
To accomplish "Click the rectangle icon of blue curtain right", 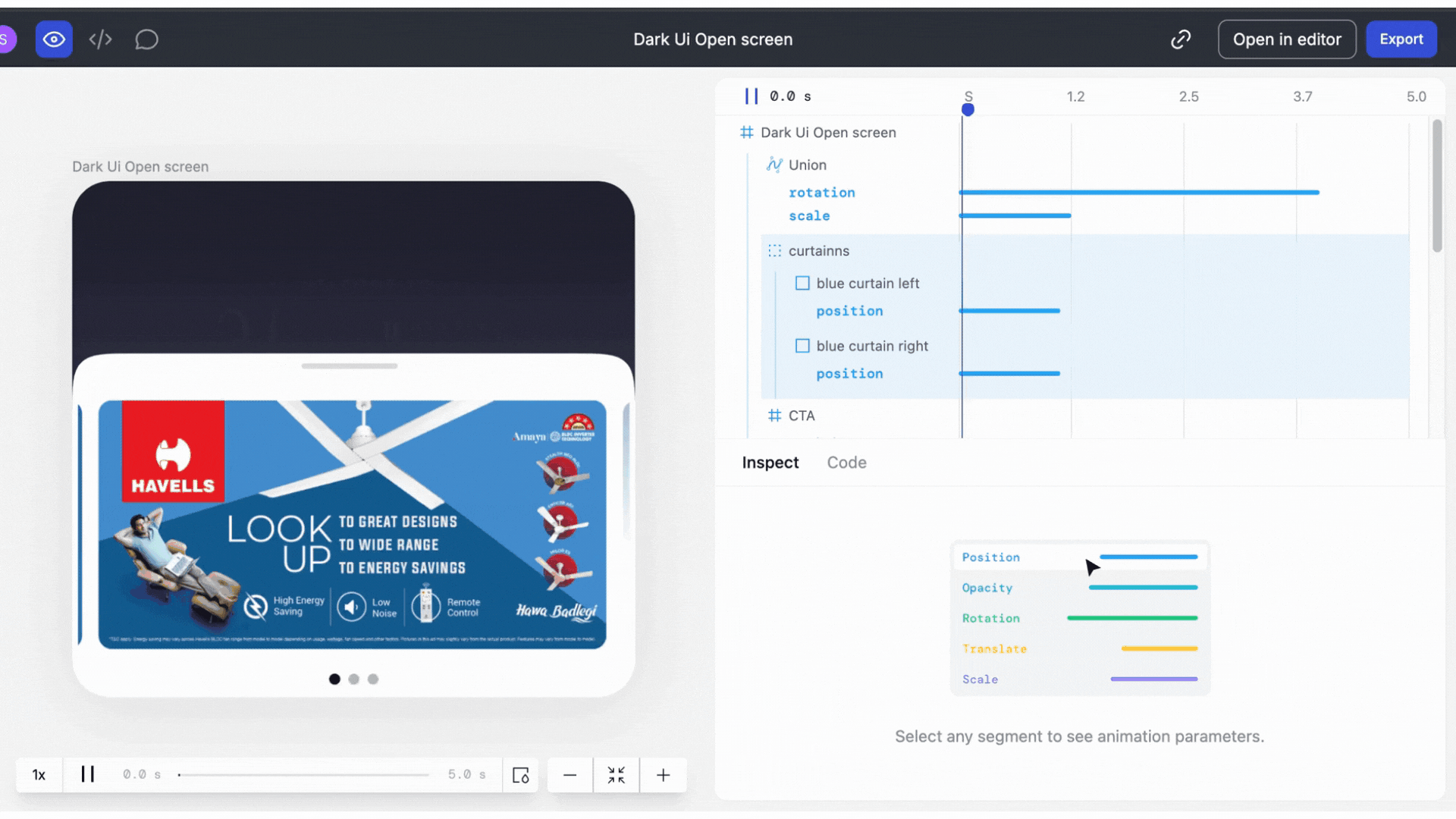I will (802, 346).
